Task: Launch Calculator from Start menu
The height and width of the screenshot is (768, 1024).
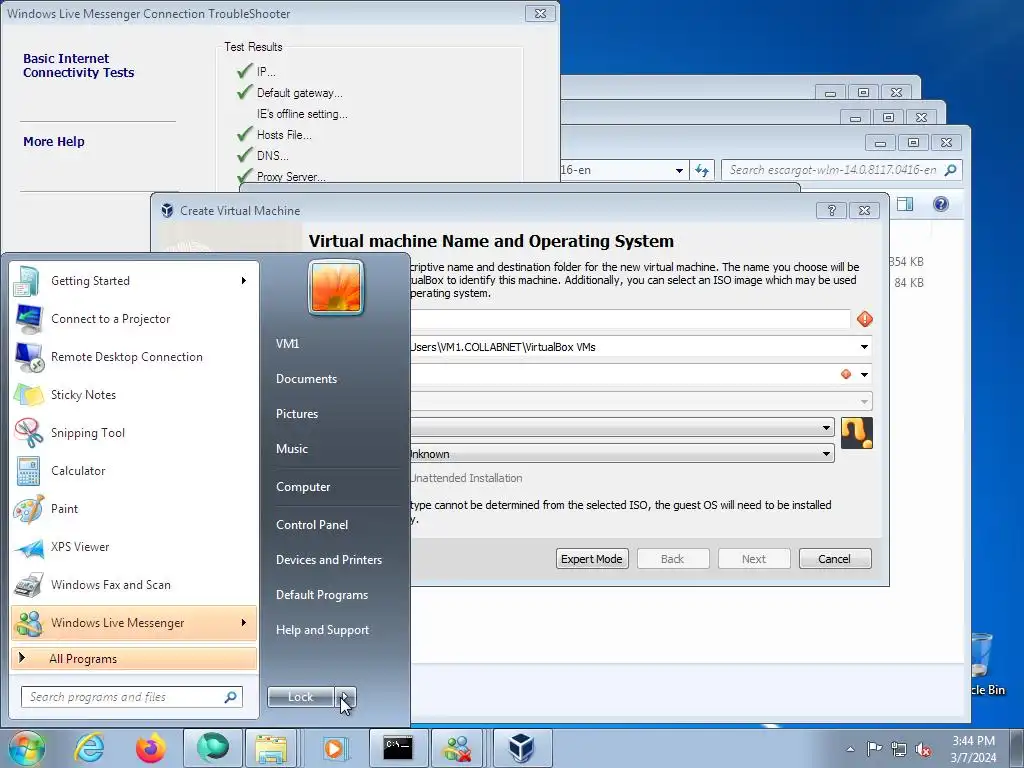Action: (x=134, y=471)
